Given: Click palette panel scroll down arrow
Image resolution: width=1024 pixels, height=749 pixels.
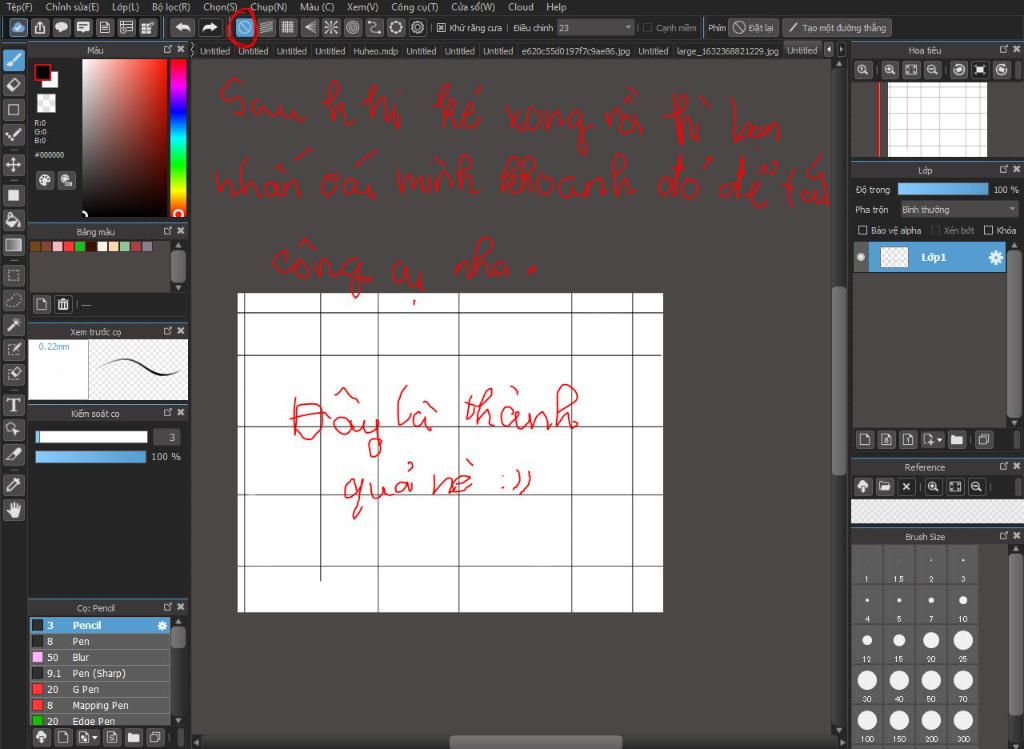Looking at the screenshot, I should click(x=178, y=287).
